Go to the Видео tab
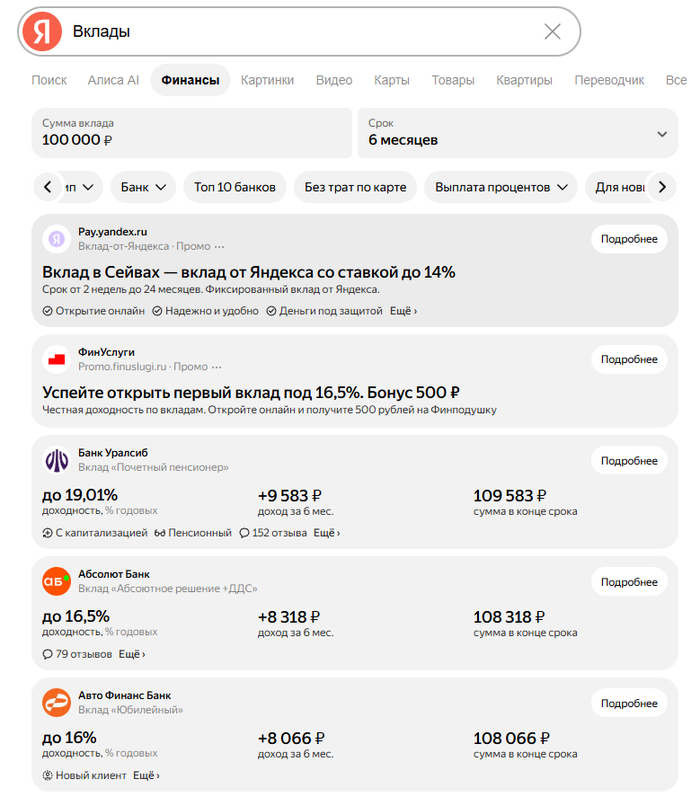This screenshot has width=700, height=797. 334,80
